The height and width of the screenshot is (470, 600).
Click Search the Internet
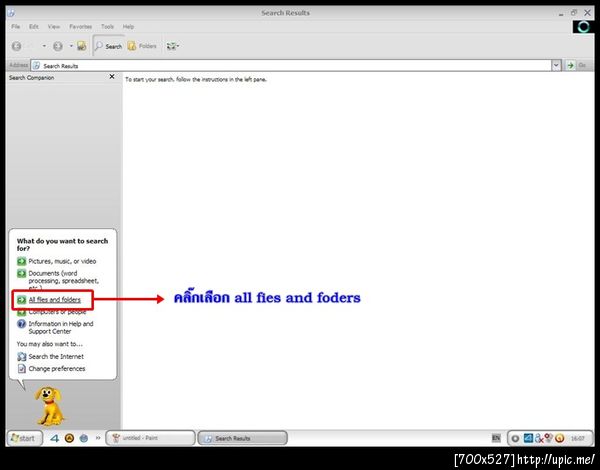56,356
